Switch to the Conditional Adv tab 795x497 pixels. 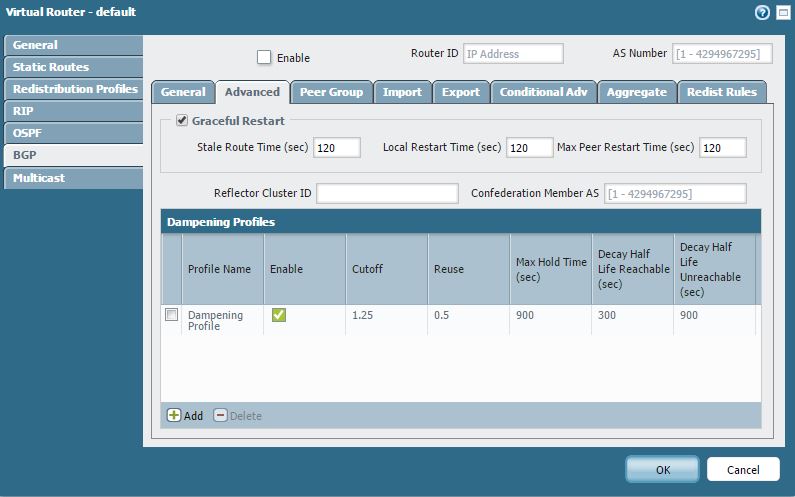point(544,92)
